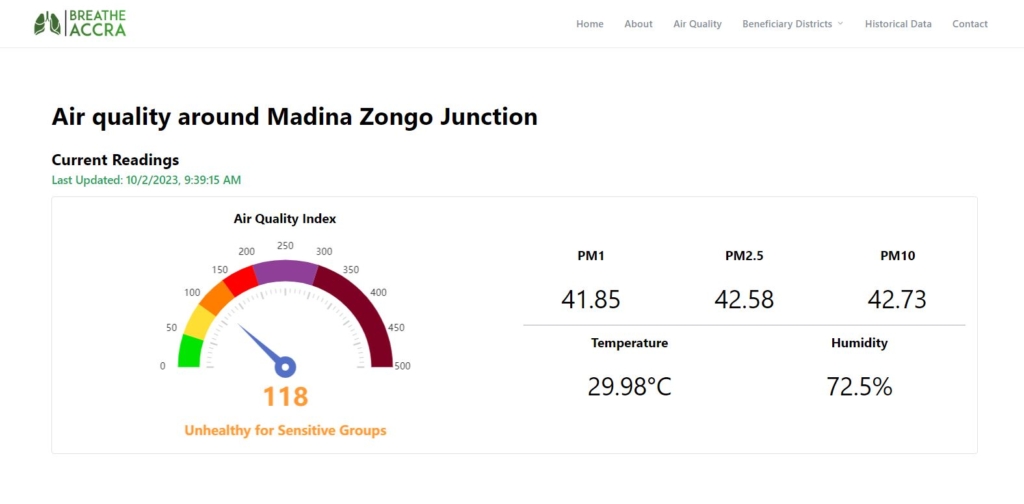
Task: Click the blue gauge needle hub
Action: [x=285, y=366]
